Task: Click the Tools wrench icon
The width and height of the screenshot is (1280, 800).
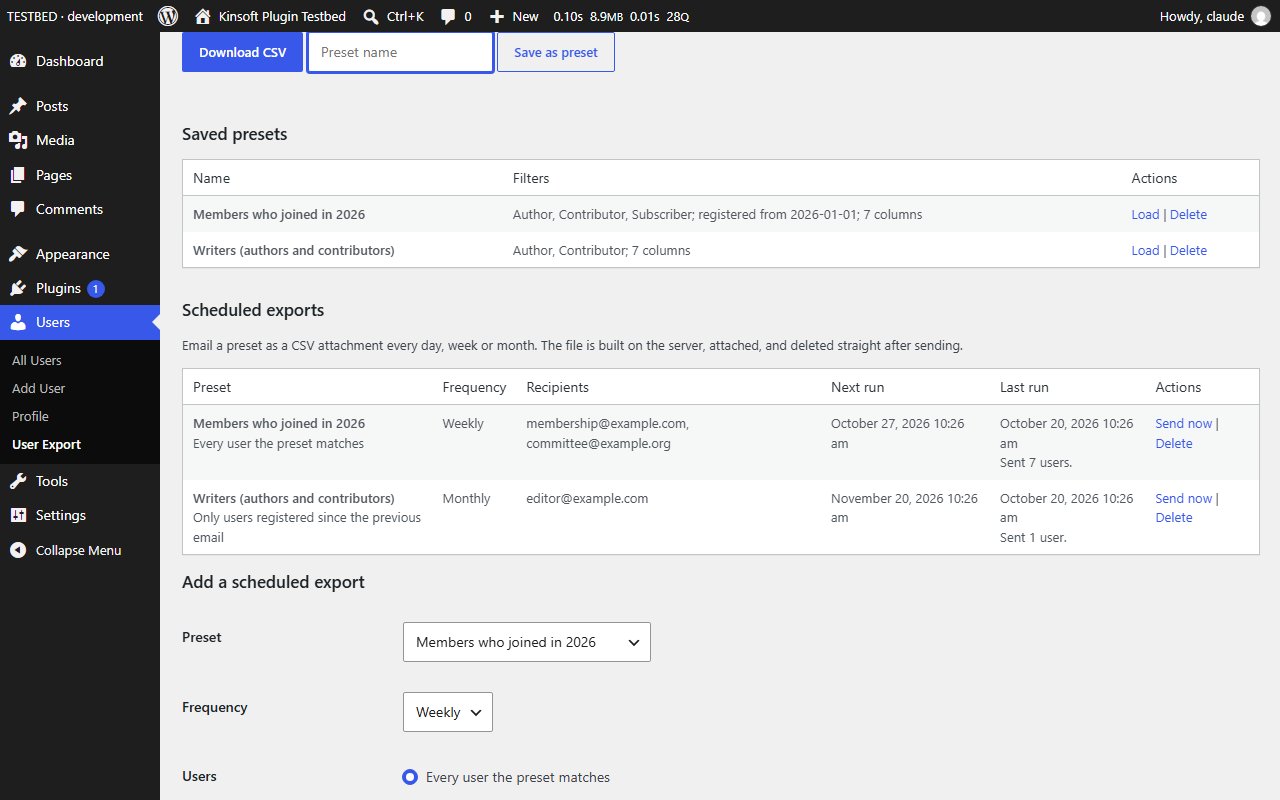Action: click(x=18, y=481)
